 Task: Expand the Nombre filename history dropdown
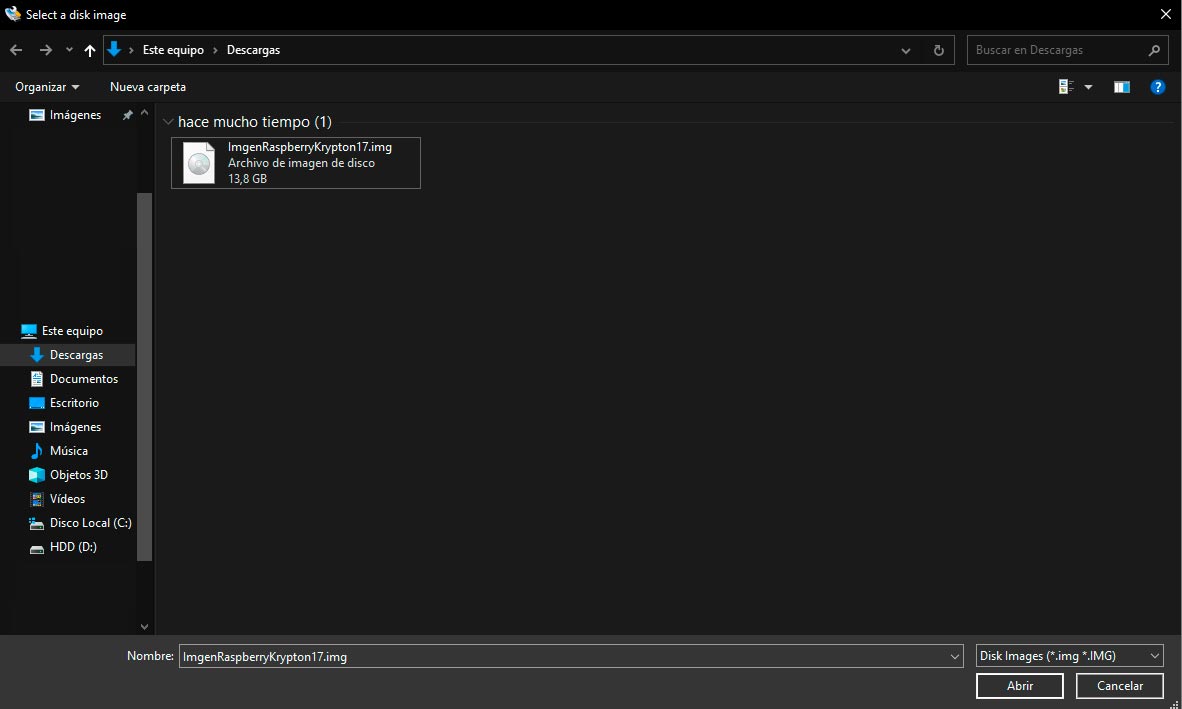[x=953, y=657]
